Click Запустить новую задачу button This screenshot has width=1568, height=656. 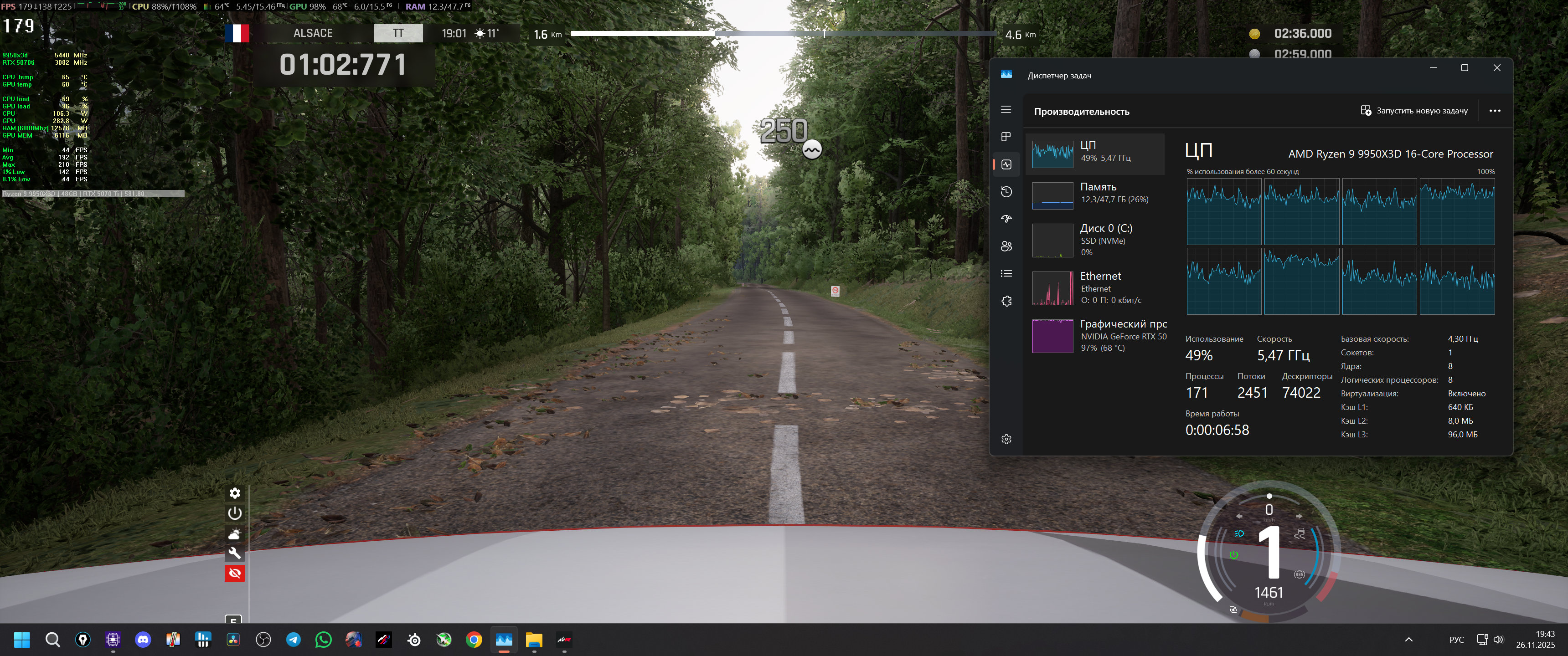(1414, 111)
